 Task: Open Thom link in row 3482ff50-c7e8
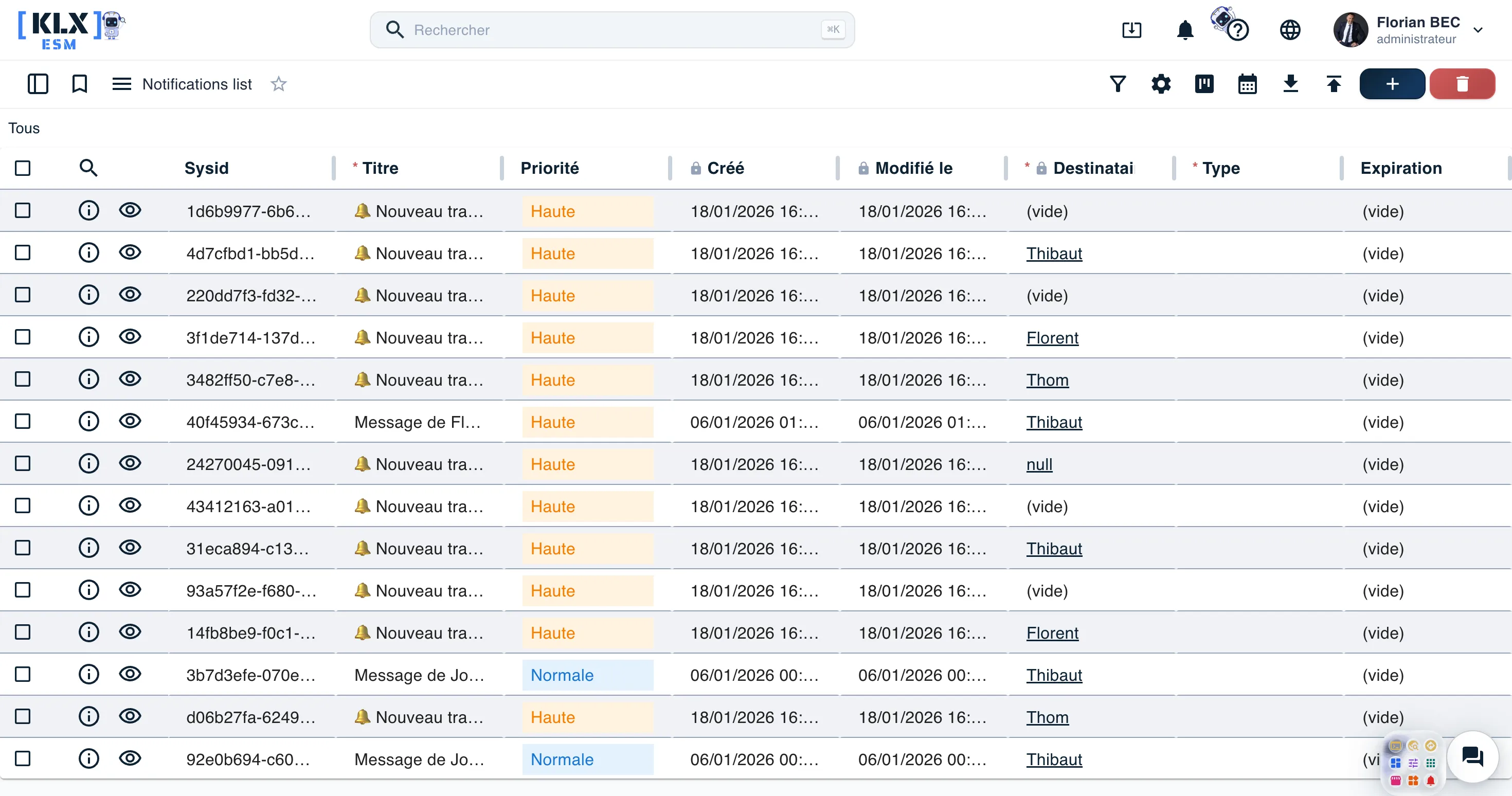(1047, 380)
